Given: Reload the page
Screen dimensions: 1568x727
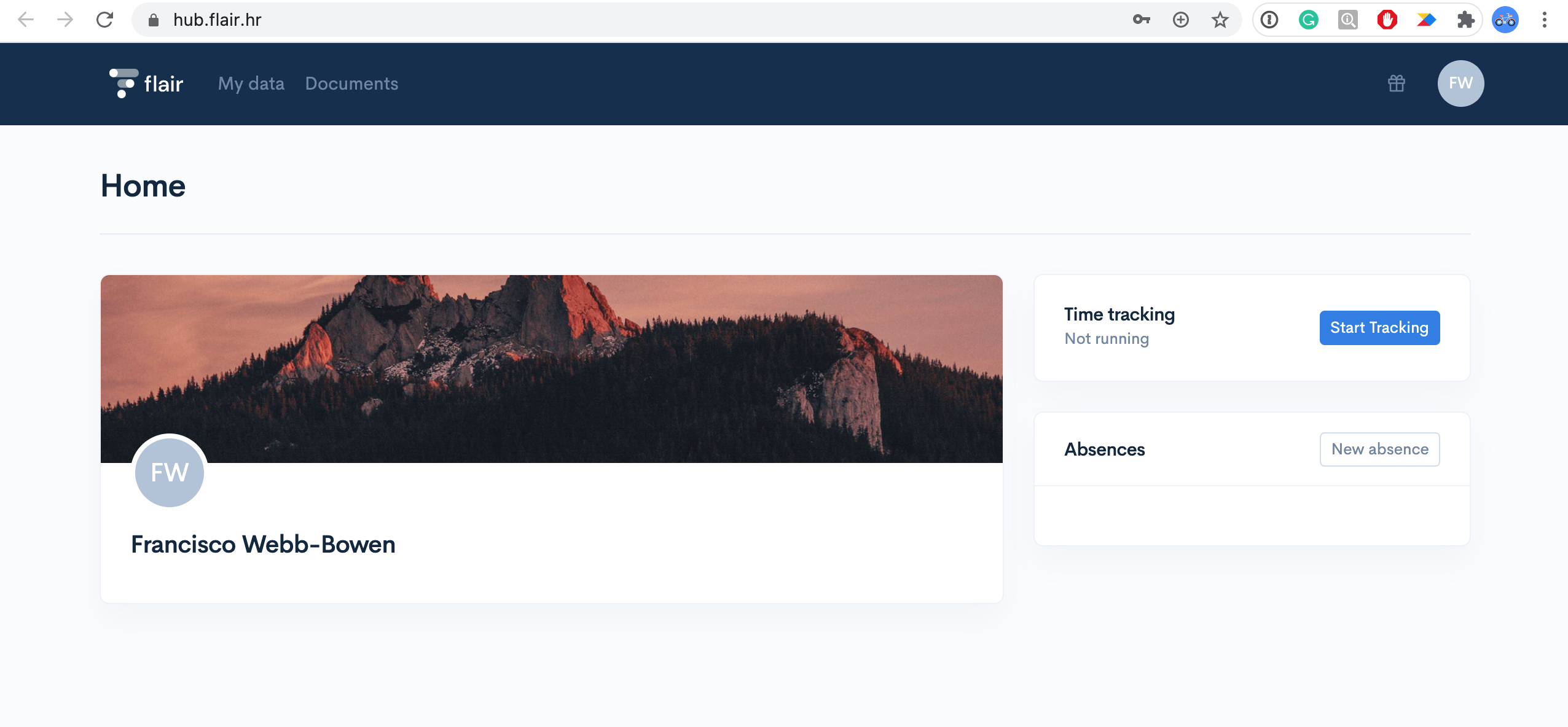Looking at the screenshot, I should [x=105, y=20].
